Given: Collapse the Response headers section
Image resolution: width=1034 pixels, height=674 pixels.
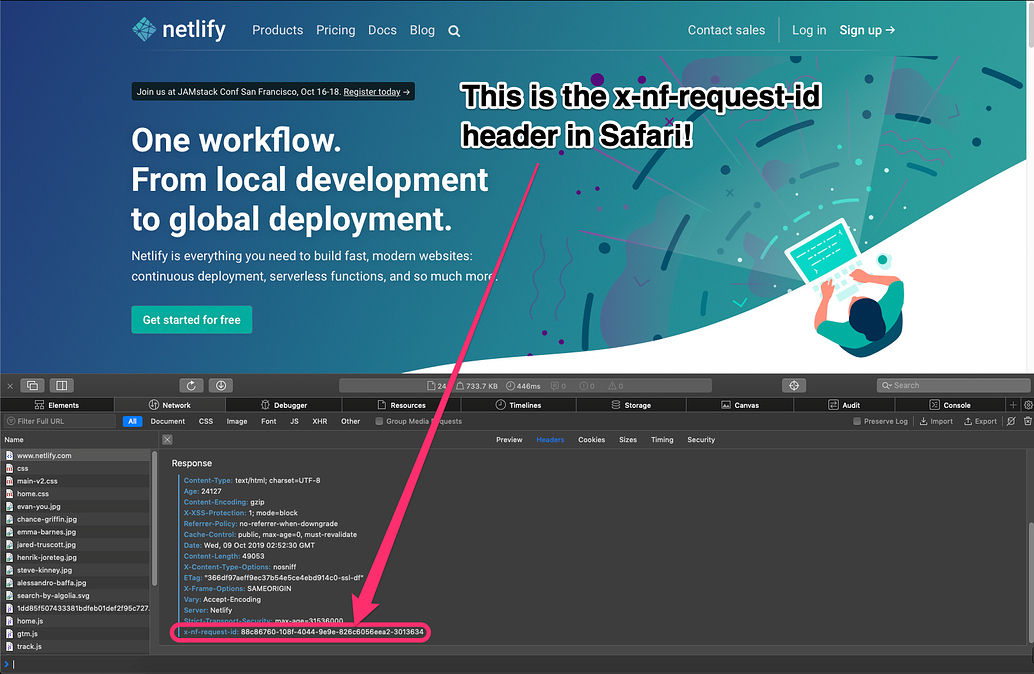Looking at the screenshot, I should 193,463.
